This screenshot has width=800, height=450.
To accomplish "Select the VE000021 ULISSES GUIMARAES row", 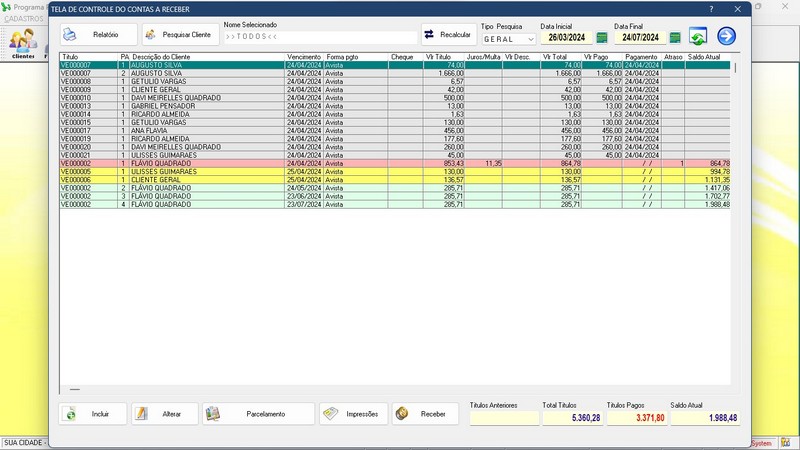I will (395, 155).
